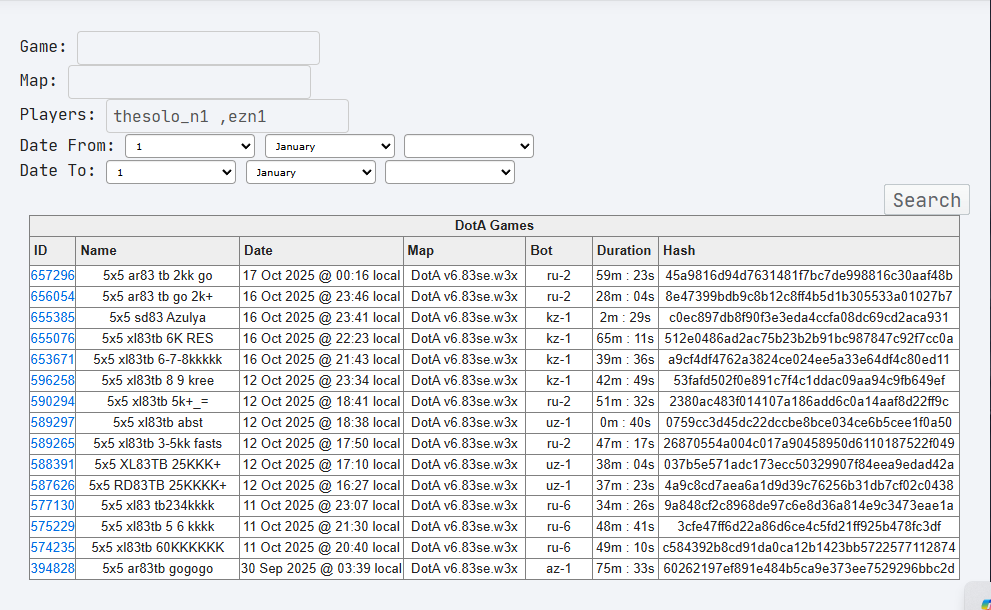Open the Date To day dropdown
The height and width of the screenshot is (610, 991).
171,172
